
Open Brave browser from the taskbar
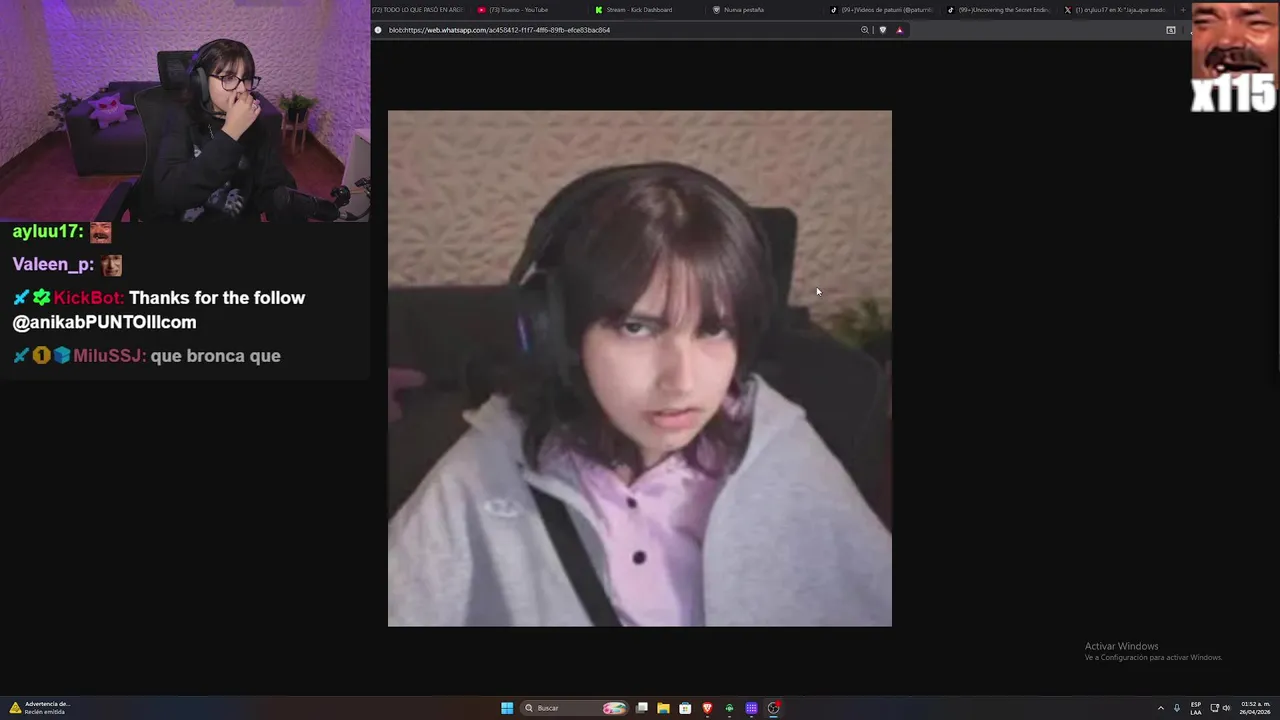(707, 708)
